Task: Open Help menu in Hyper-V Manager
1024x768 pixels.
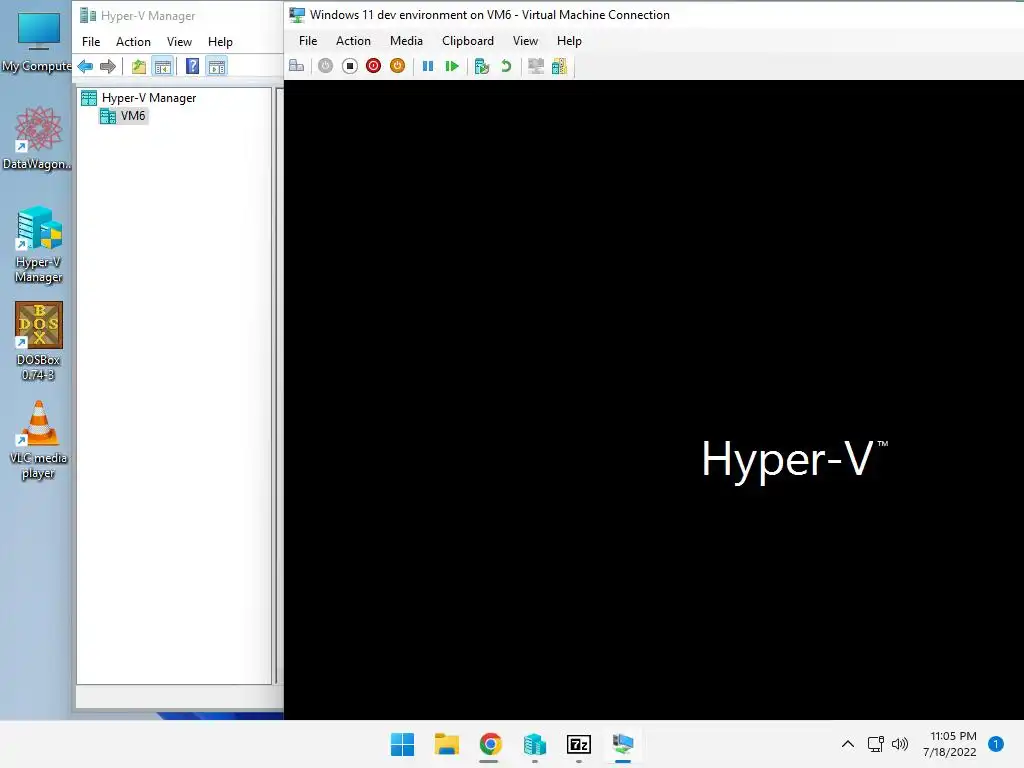Action: pyautogui.click(x=220, y=42)
